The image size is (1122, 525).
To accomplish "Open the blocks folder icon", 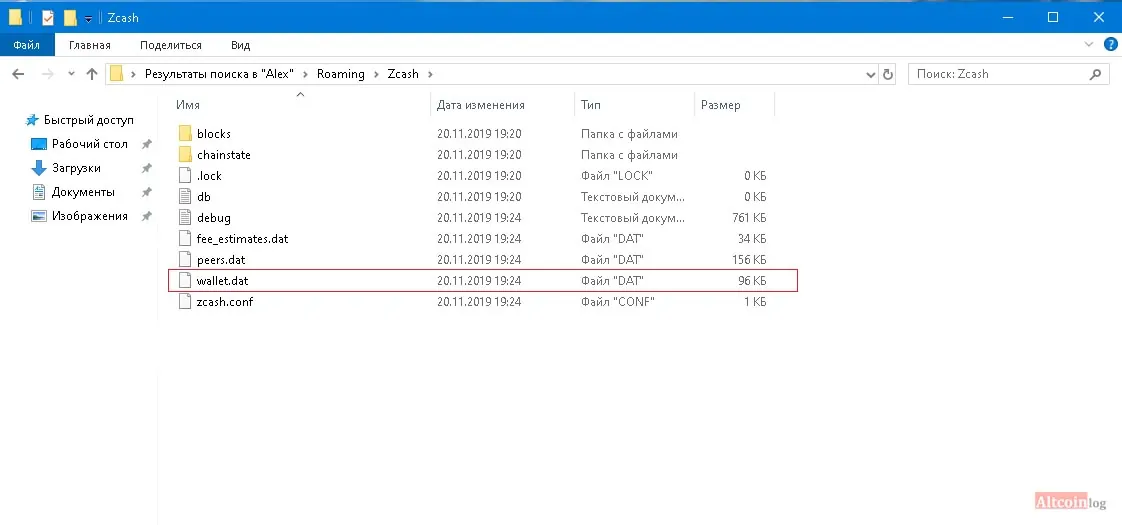I will [185, 134].
